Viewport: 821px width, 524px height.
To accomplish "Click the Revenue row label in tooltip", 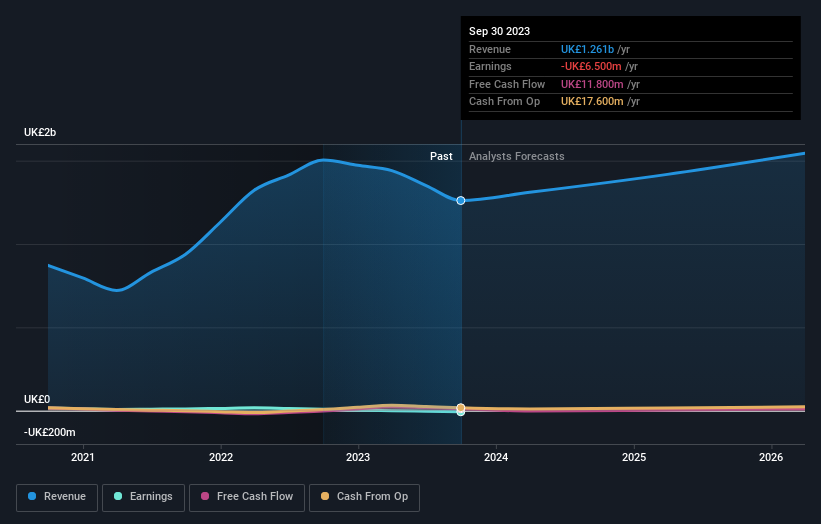I will click(x=490, y=49).
